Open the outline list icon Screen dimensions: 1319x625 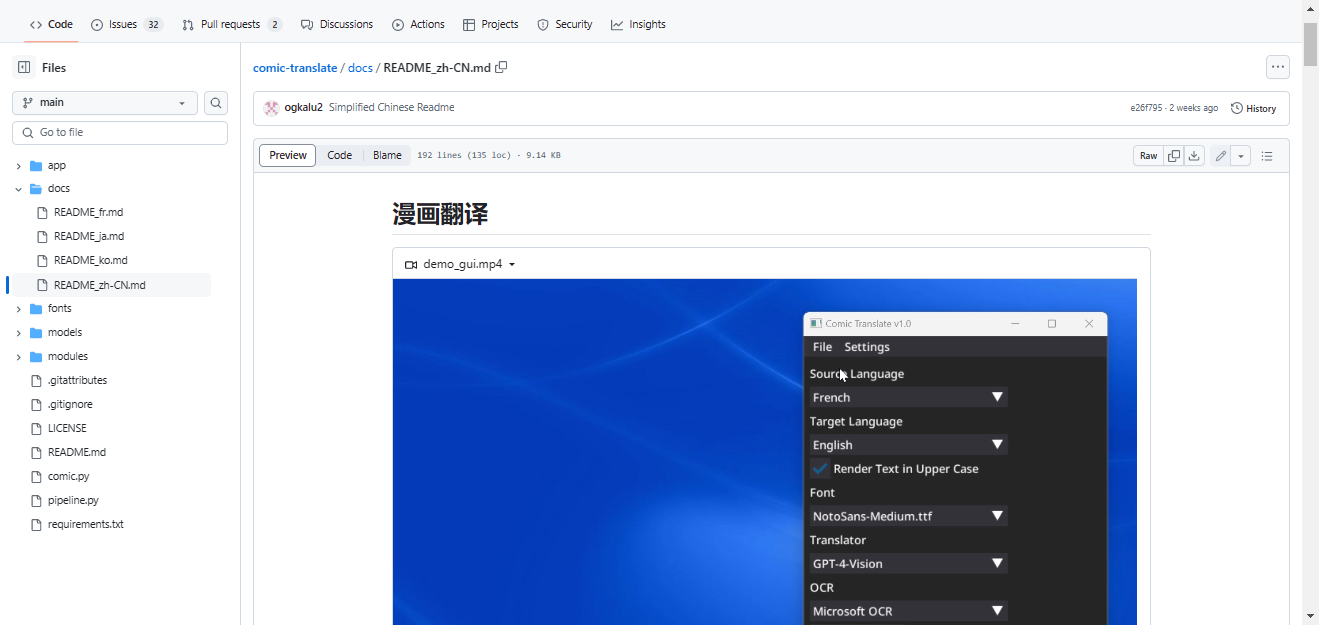[1267, 156]
